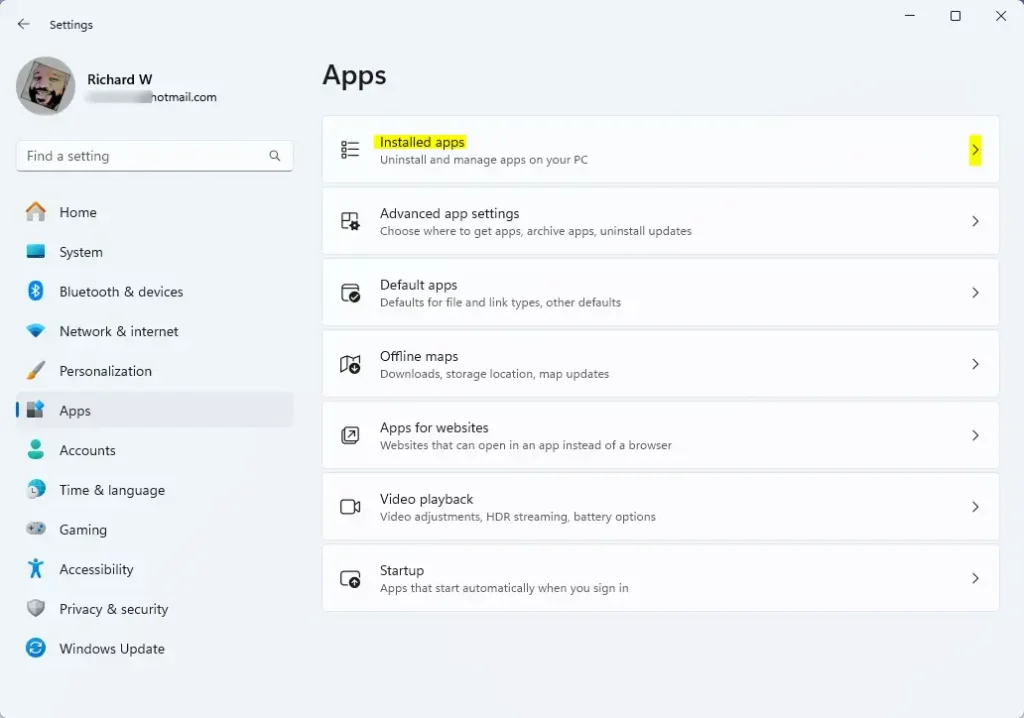1024x718 pixels.
Task: Click the Advanced app settings icon
Action: pos(350,221)
